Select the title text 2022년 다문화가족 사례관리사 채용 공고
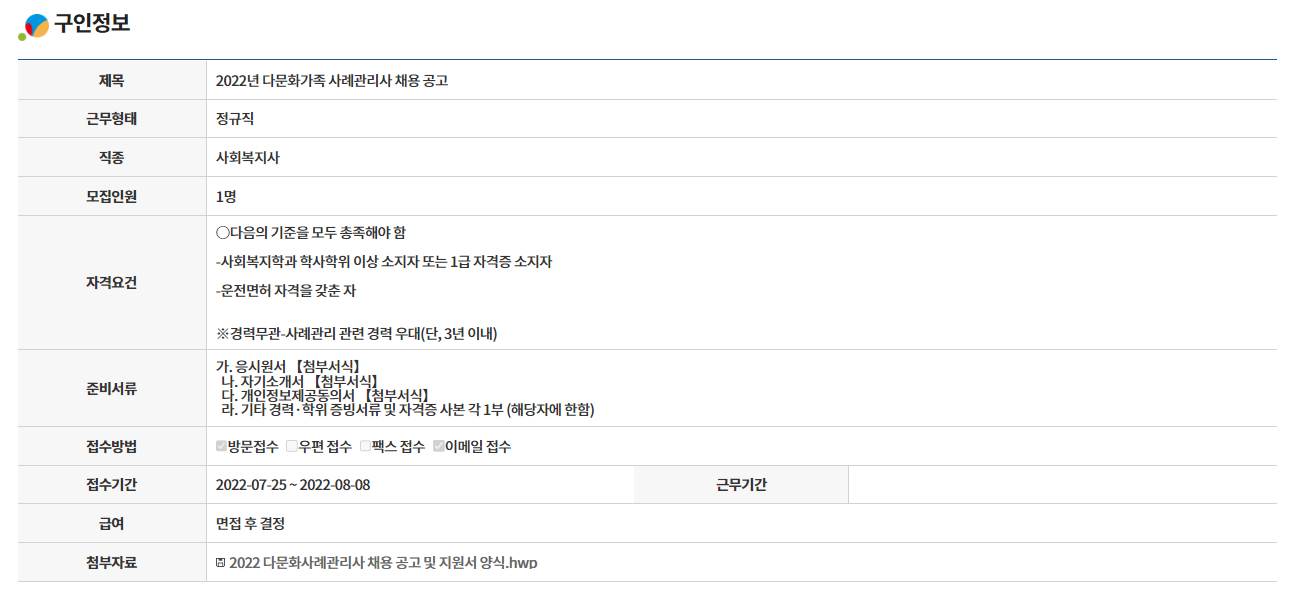Image resolution: width=1293 pixels, height=589 pixels. point(332,81)
